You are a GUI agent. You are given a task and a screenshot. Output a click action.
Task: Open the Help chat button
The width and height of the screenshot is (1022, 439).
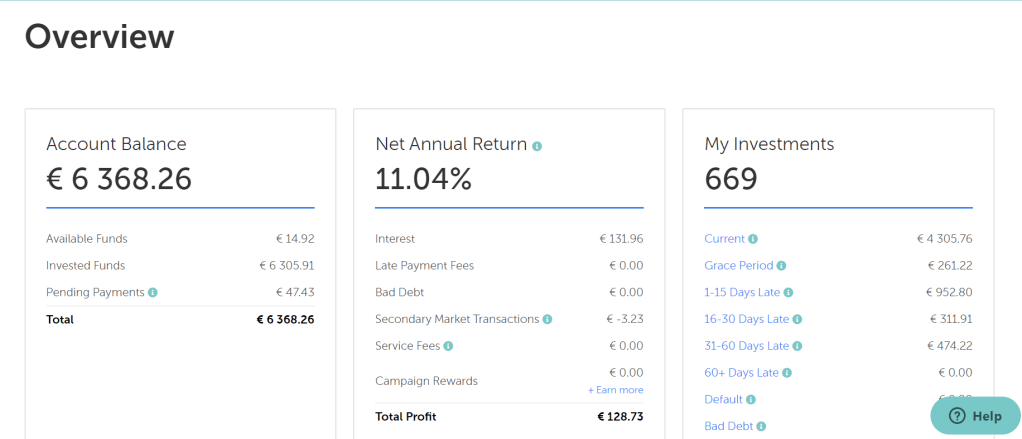click(975, 416)
